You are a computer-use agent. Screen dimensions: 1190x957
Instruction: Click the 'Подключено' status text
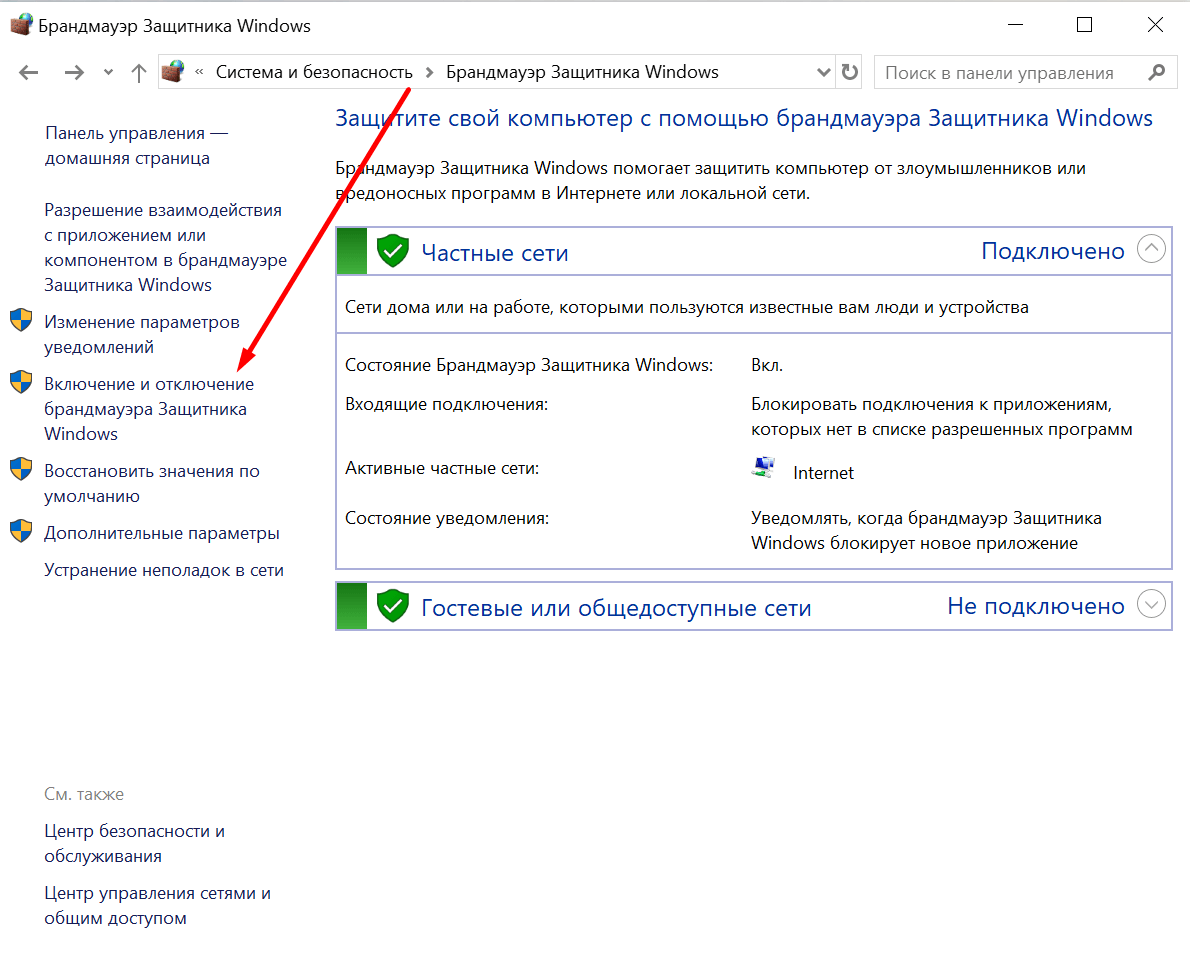coord(1053,251)
